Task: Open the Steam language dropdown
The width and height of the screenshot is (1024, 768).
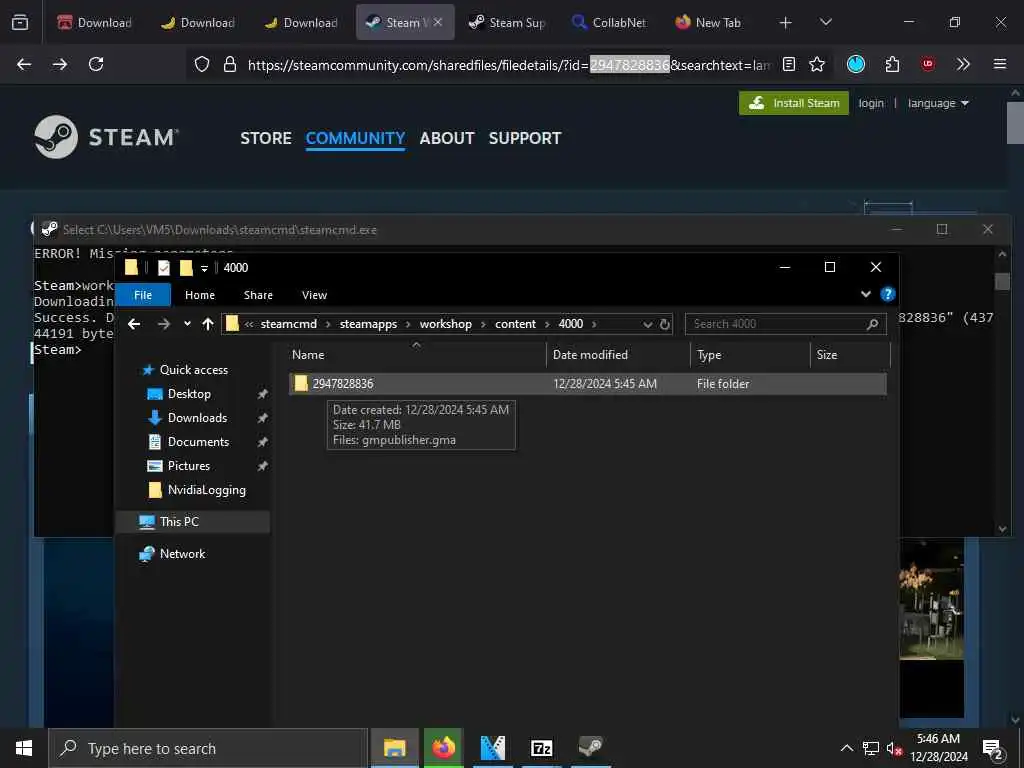Action: pyautogui.click(x=938, y=103)
